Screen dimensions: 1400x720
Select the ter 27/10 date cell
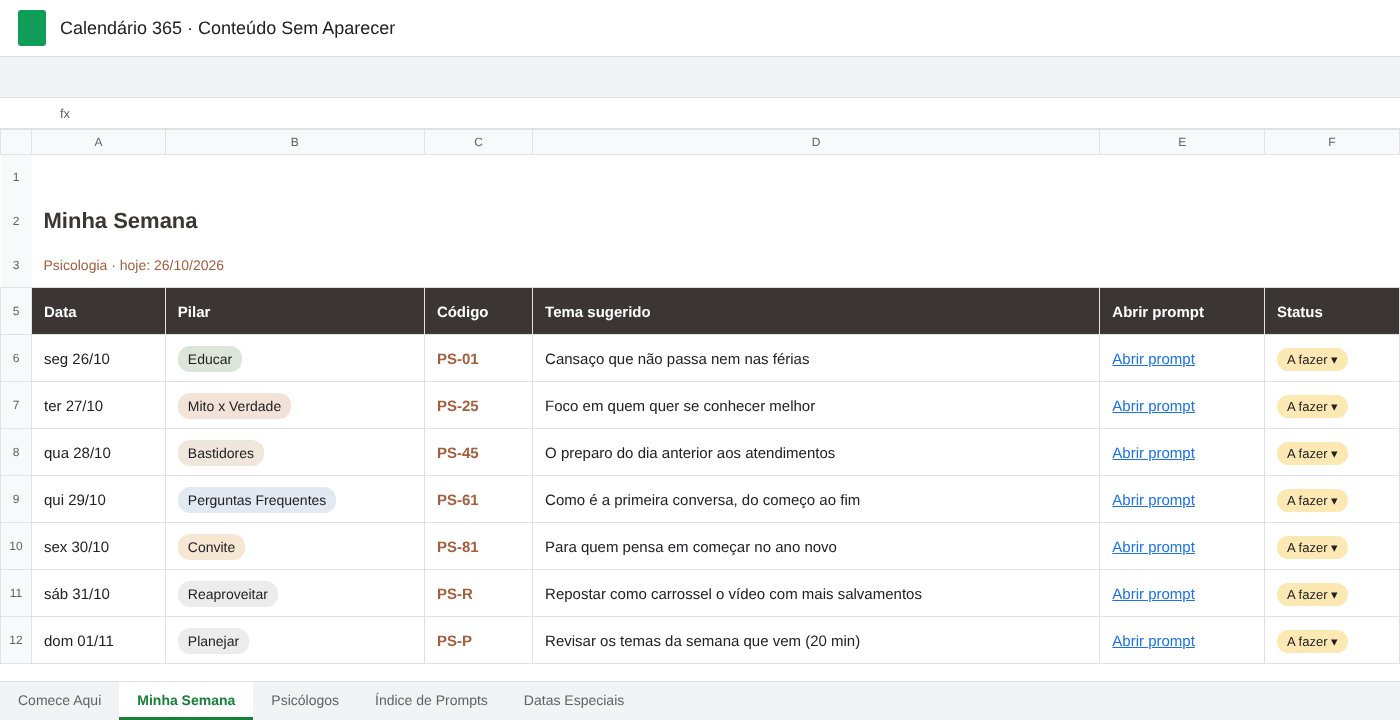[x=98, y=405]
